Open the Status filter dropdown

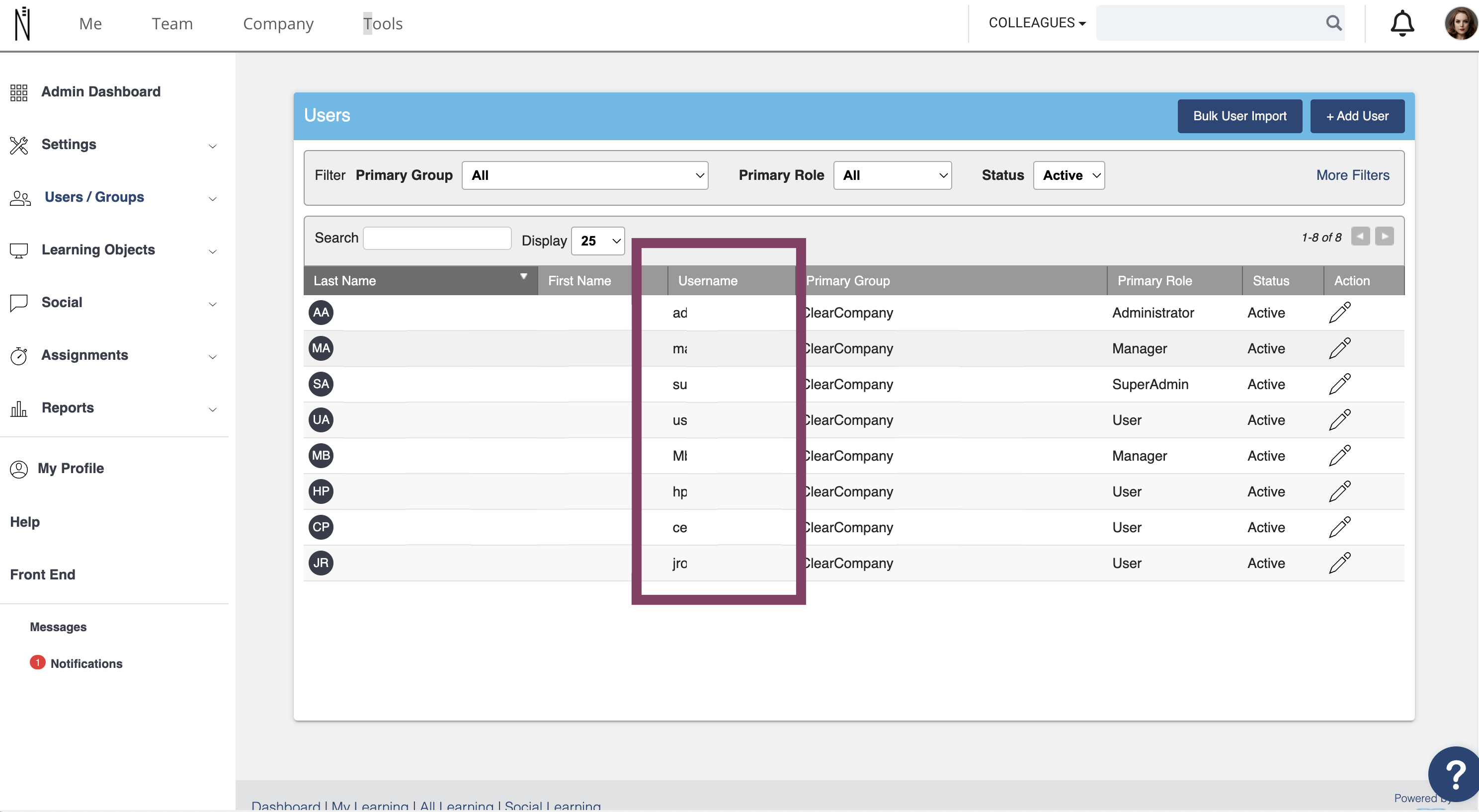[1069, 175]
